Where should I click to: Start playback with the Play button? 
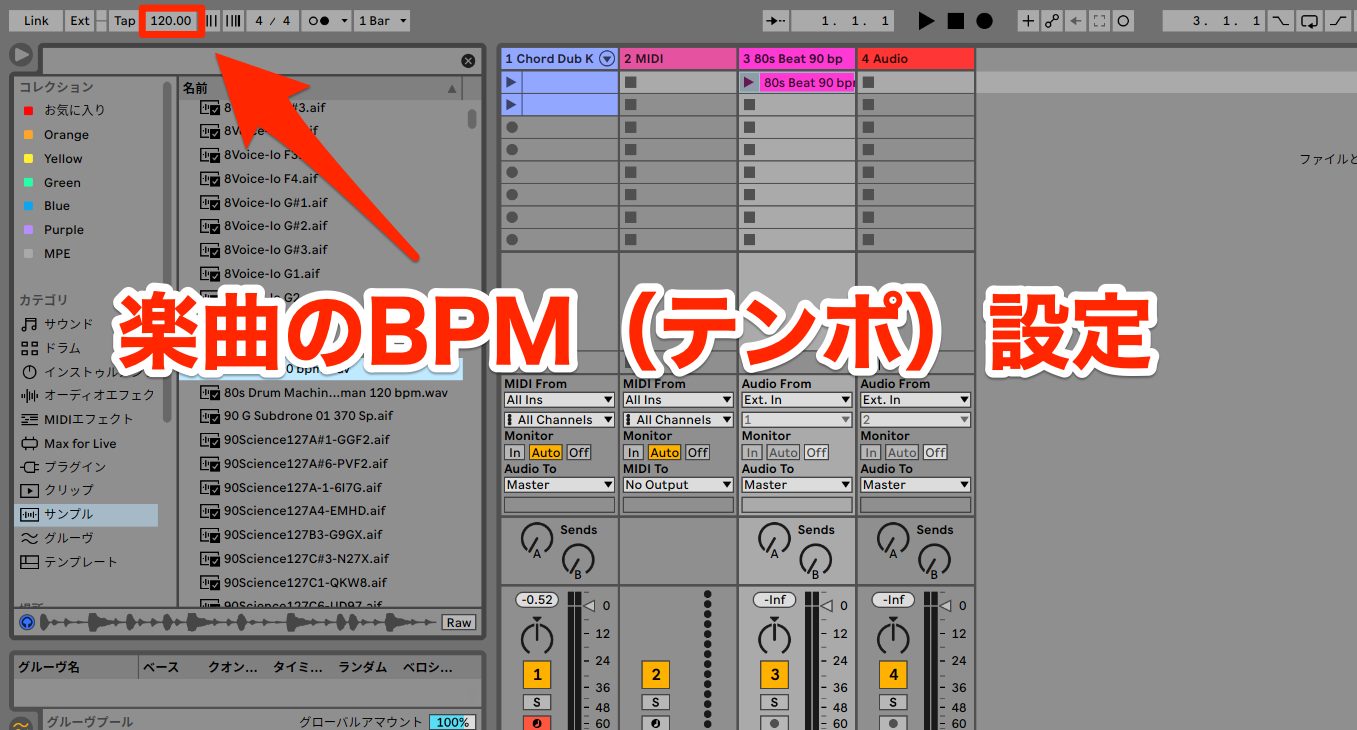click(x=926, y=20)
